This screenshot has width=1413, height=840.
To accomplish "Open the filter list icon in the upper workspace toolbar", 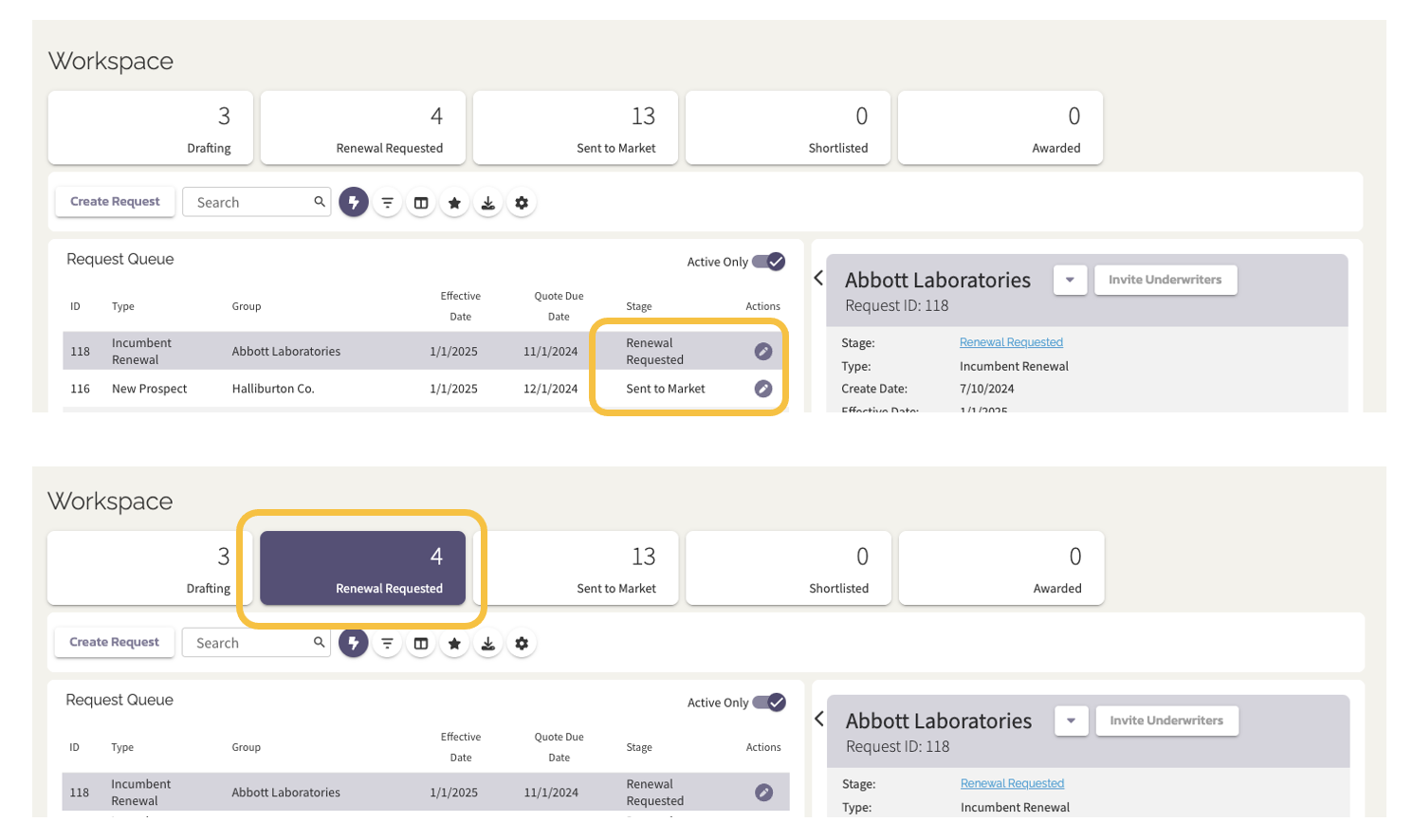I will (x=388, y=203).
